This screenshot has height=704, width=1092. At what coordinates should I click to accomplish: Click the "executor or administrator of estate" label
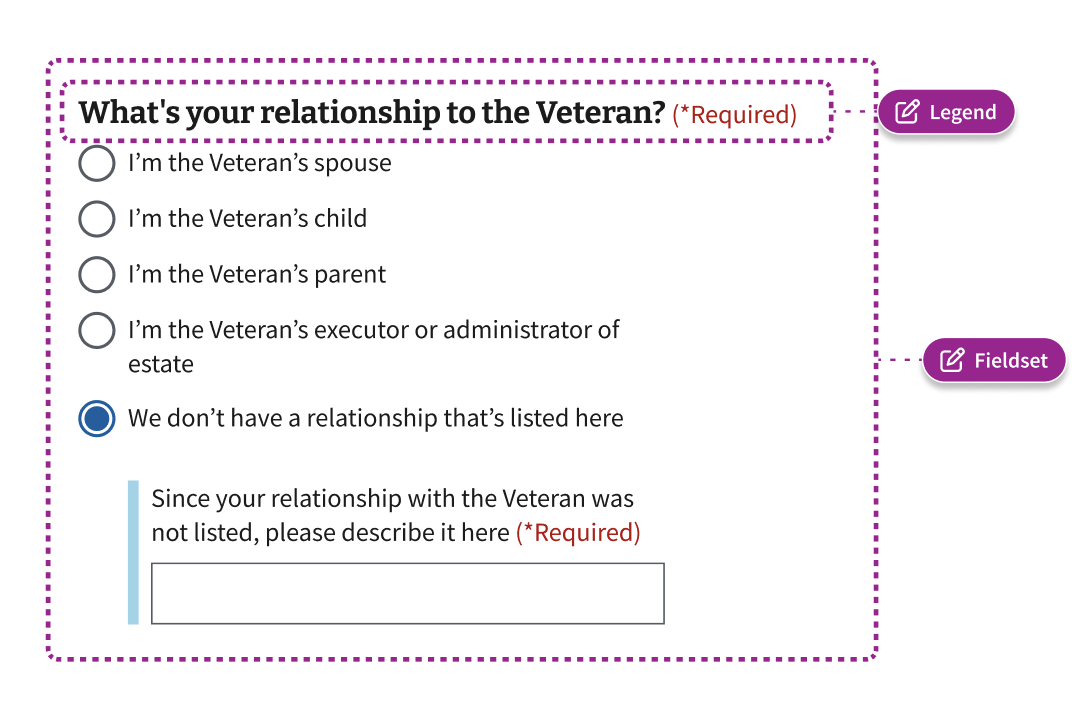click(373, 346)
